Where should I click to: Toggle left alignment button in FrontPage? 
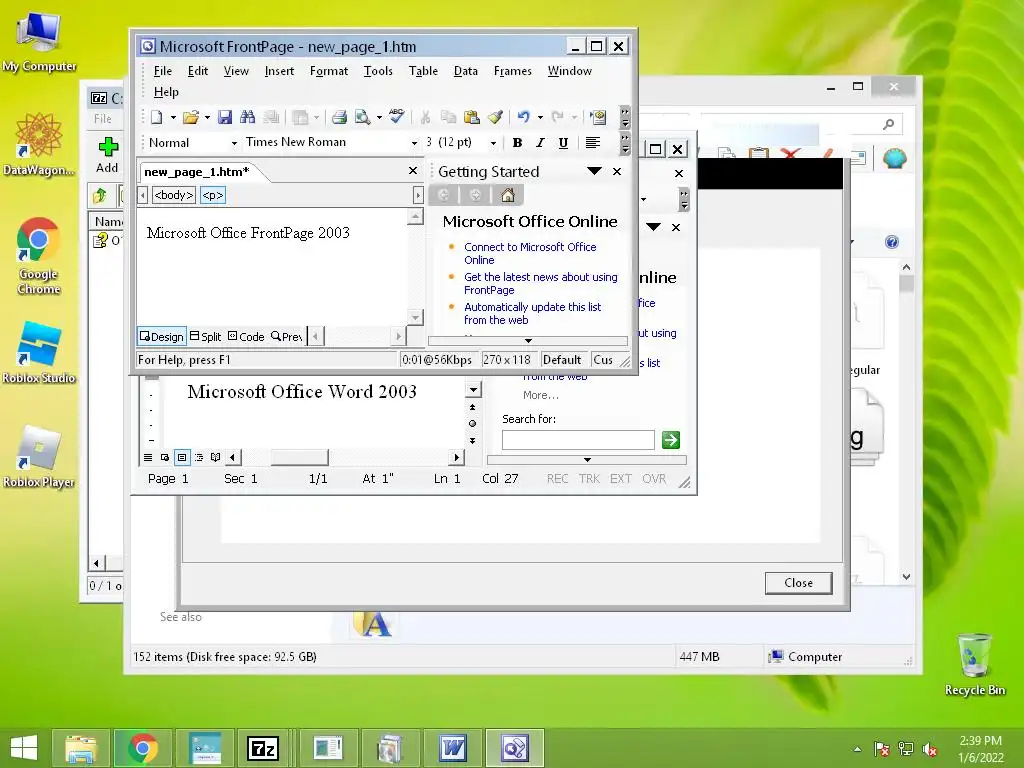point(593,142)
